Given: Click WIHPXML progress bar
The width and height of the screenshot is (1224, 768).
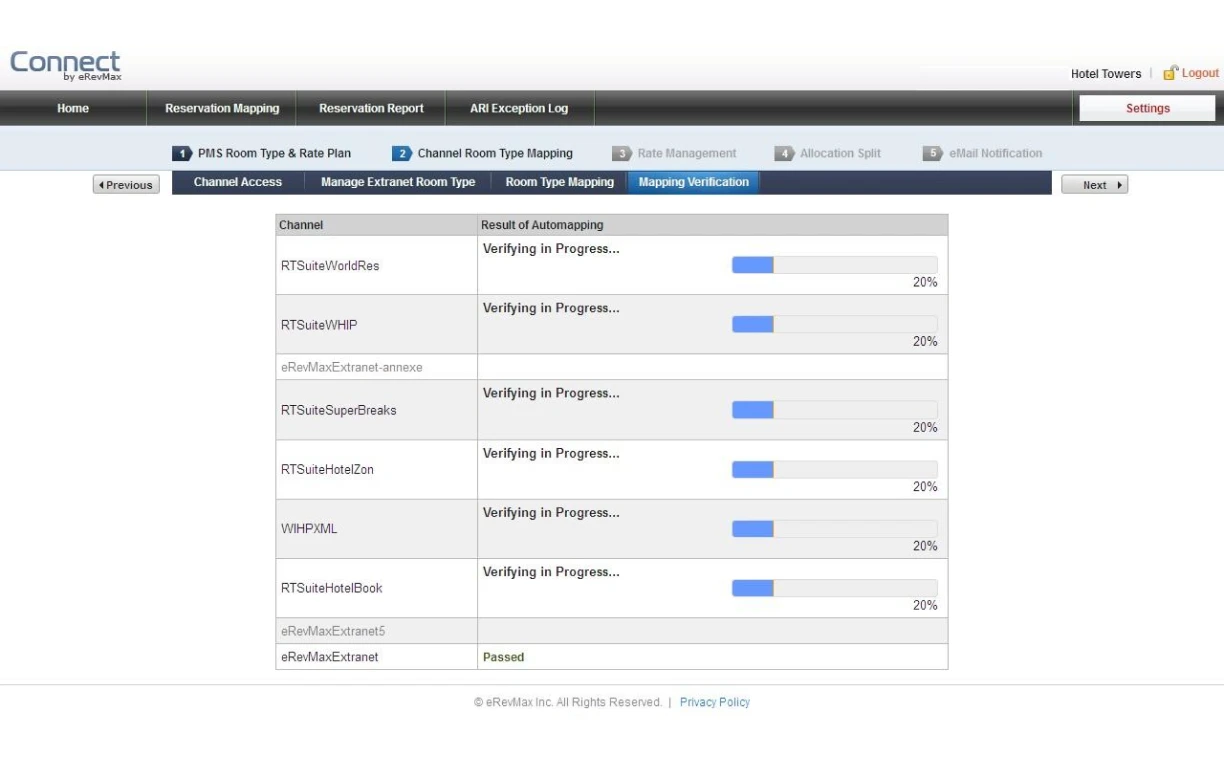Looking at the screenshot, I should [x=835, y=529].
